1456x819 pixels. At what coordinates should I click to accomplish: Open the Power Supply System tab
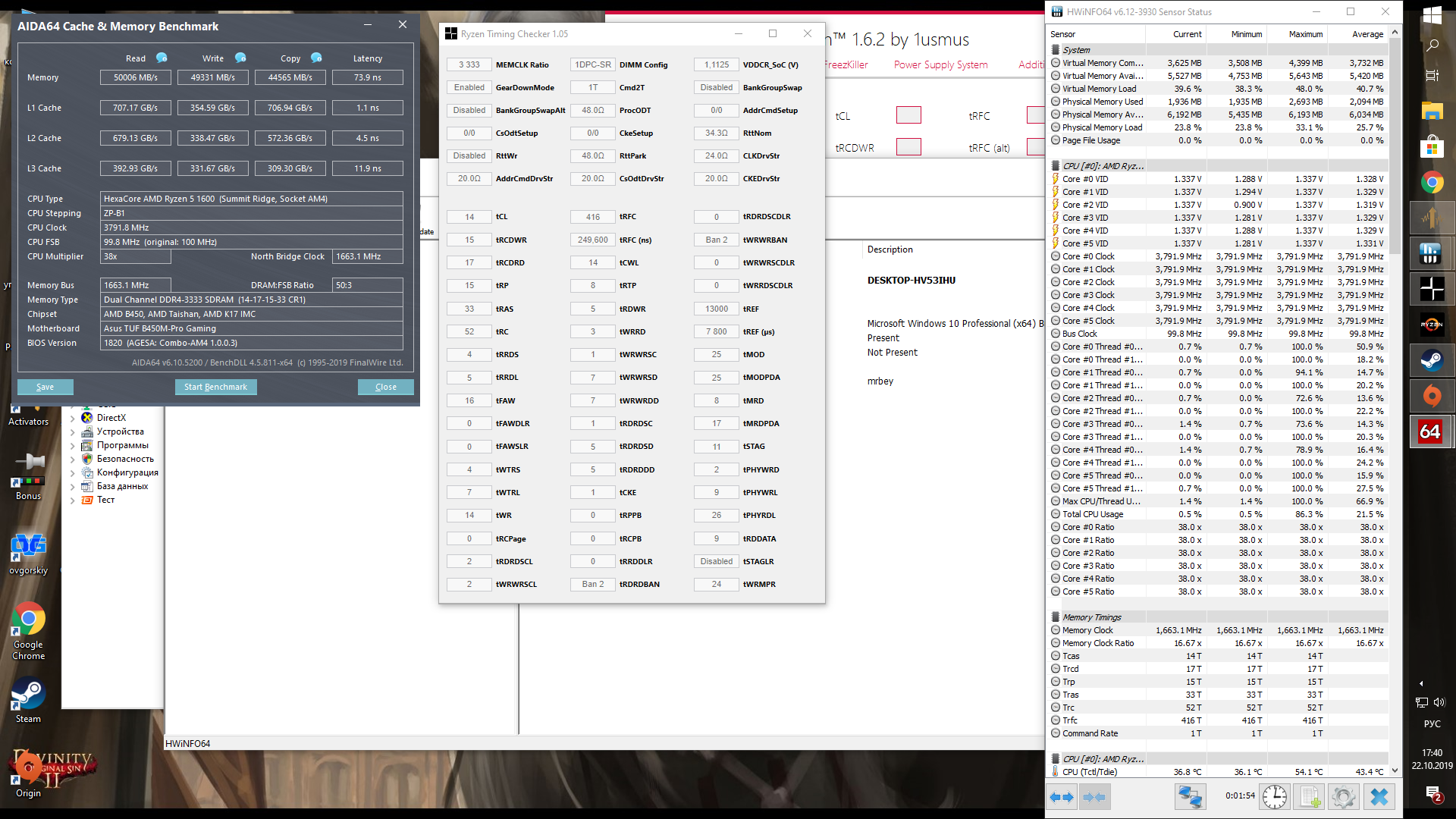(x=940, y=64)
